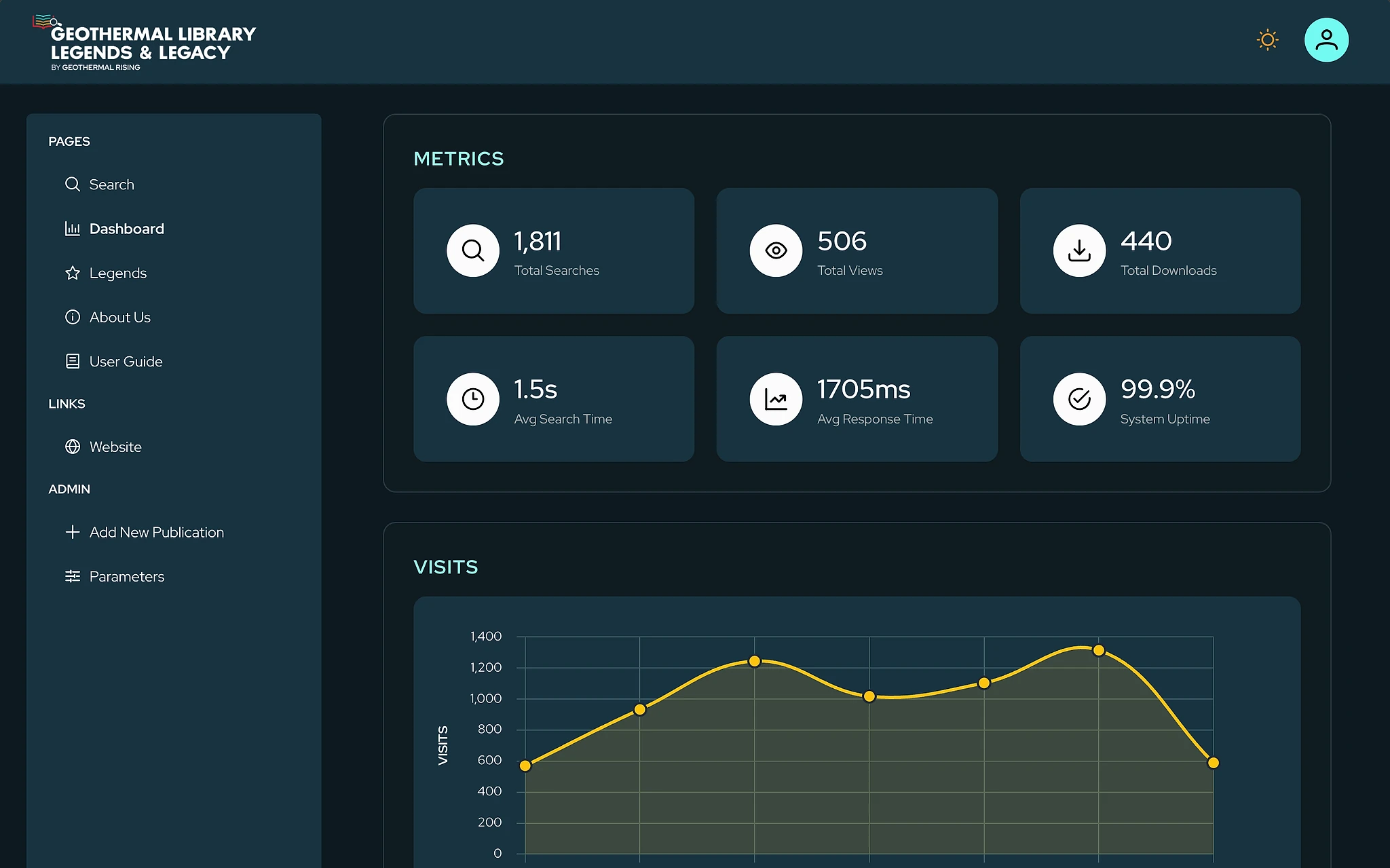This screenshot has height=868, width=1390.
Task: Click the Total Downloads arrow icon
Action: 1079,250
